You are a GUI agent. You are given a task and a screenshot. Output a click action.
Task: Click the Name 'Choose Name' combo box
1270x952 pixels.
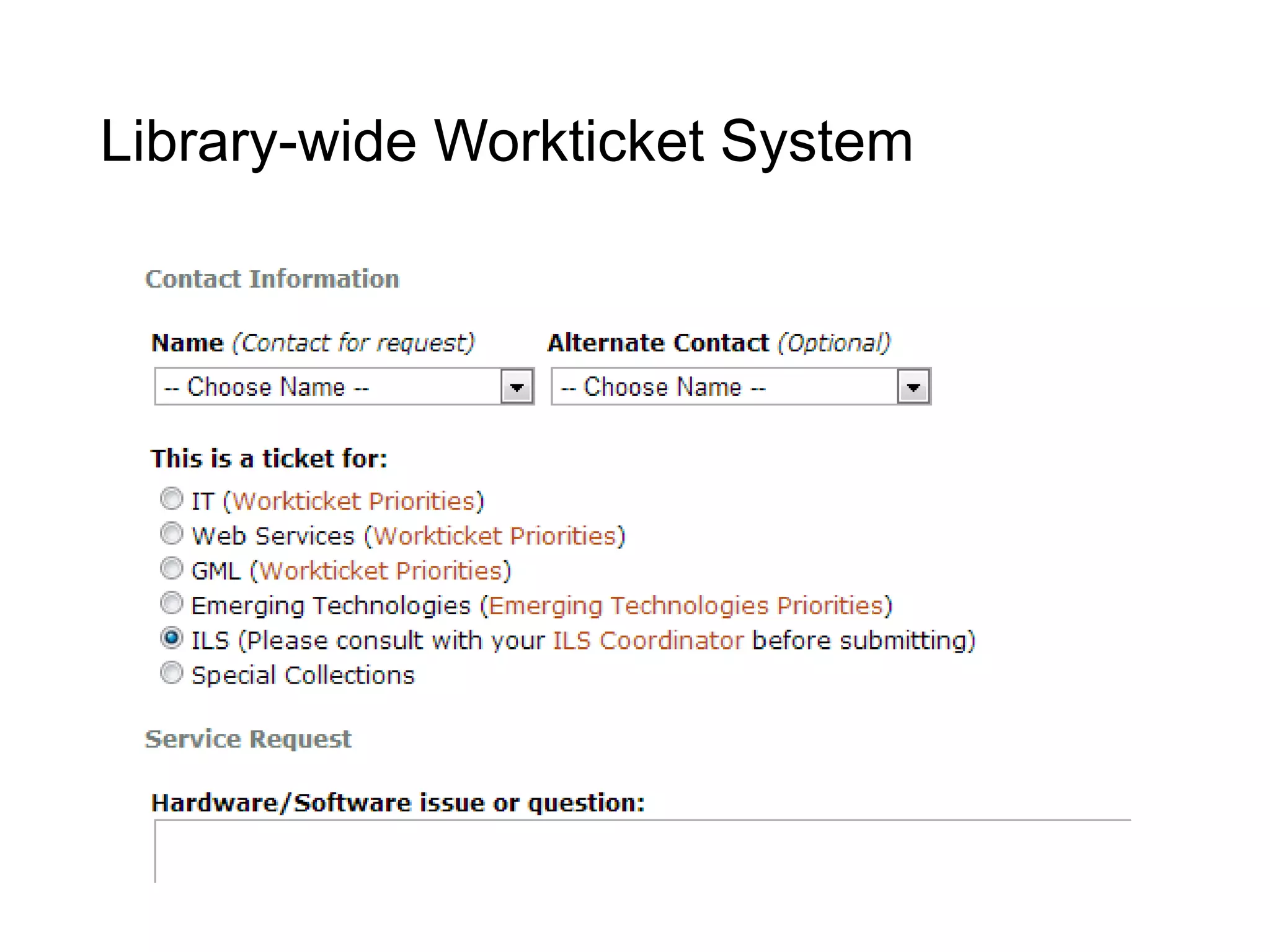click(344, 387)
